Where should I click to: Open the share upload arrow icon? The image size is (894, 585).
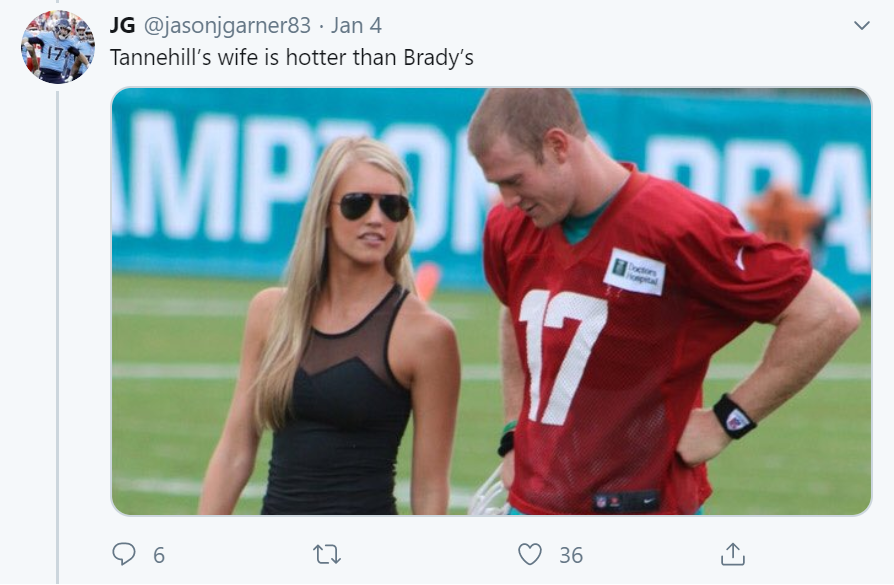point(733,554)
